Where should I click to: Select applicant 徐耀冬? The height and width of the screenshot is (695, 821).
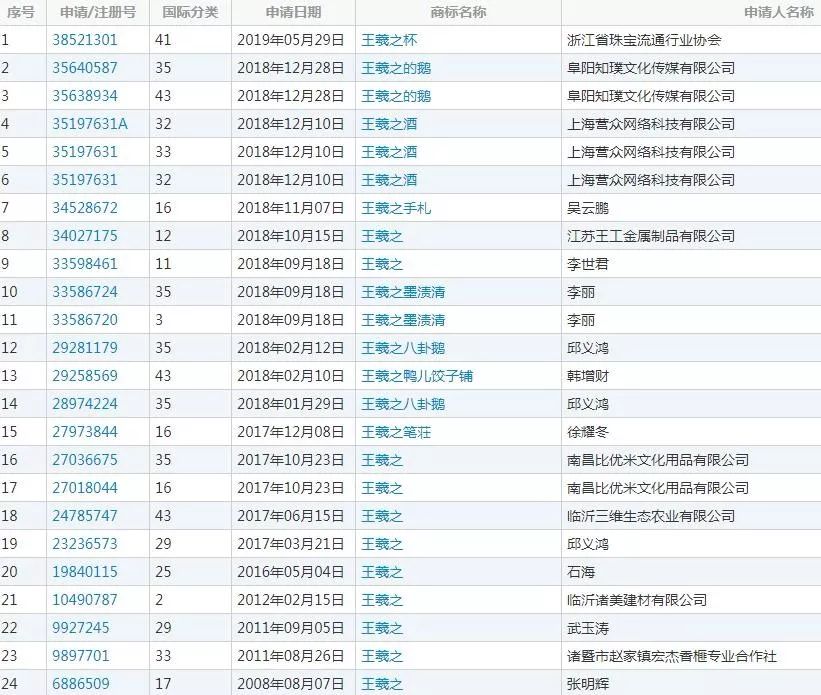pos(588,433)
